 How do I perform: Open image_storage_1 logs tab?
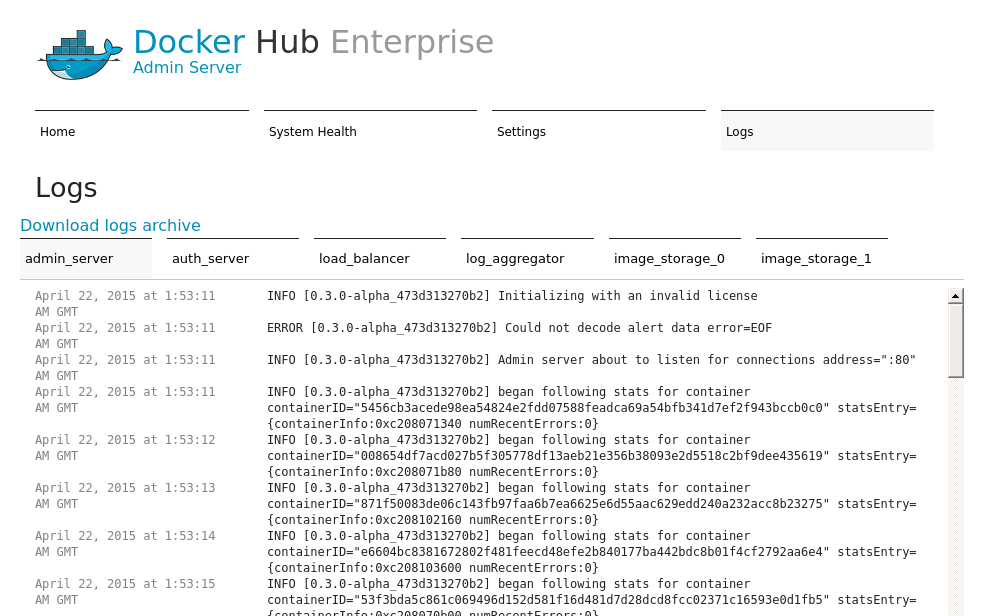[821, 258]
